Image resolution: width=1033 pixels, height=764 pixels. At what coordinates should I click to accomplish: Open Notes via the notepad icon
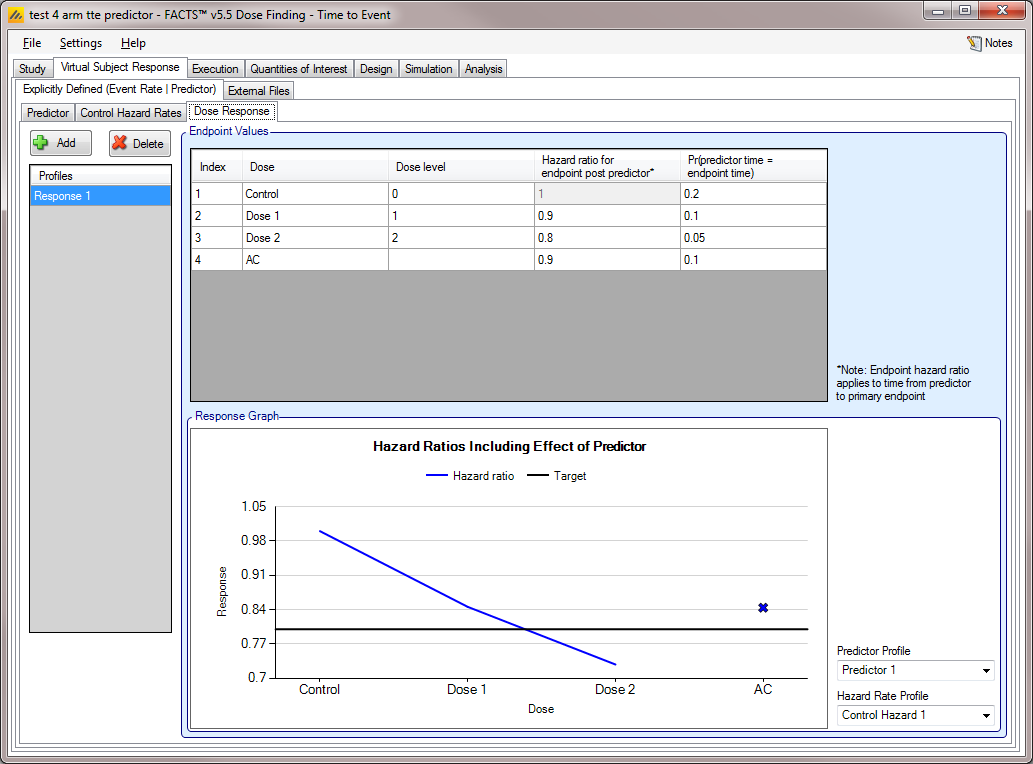pyautogui.click(x=974, y=43)
